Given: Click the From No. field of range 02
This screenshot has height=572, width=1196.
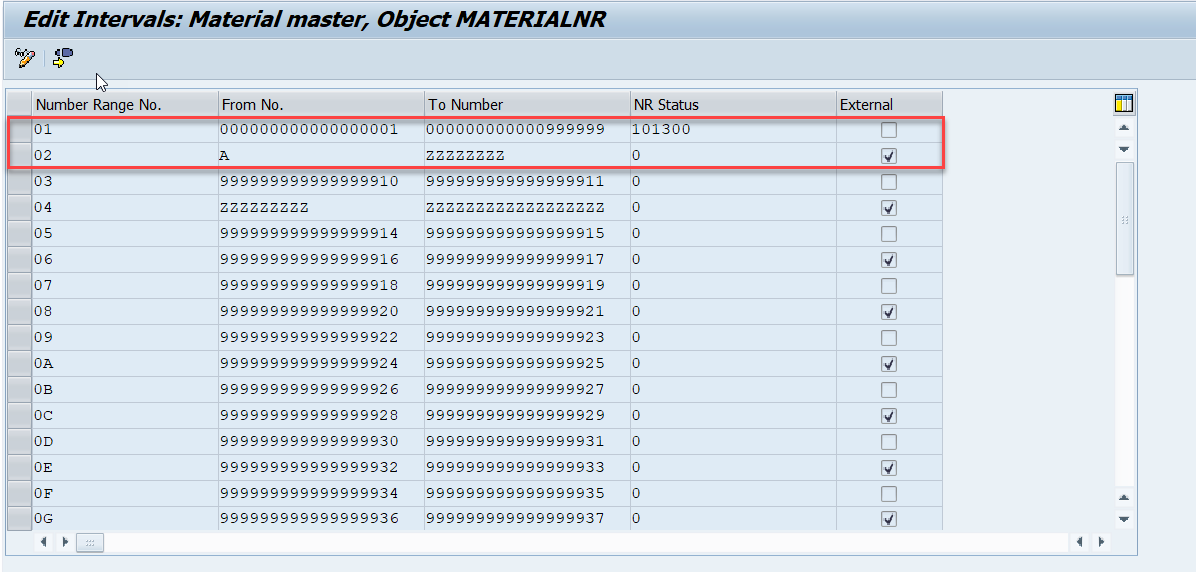Looking at the screenshot, I should (320, 156).
